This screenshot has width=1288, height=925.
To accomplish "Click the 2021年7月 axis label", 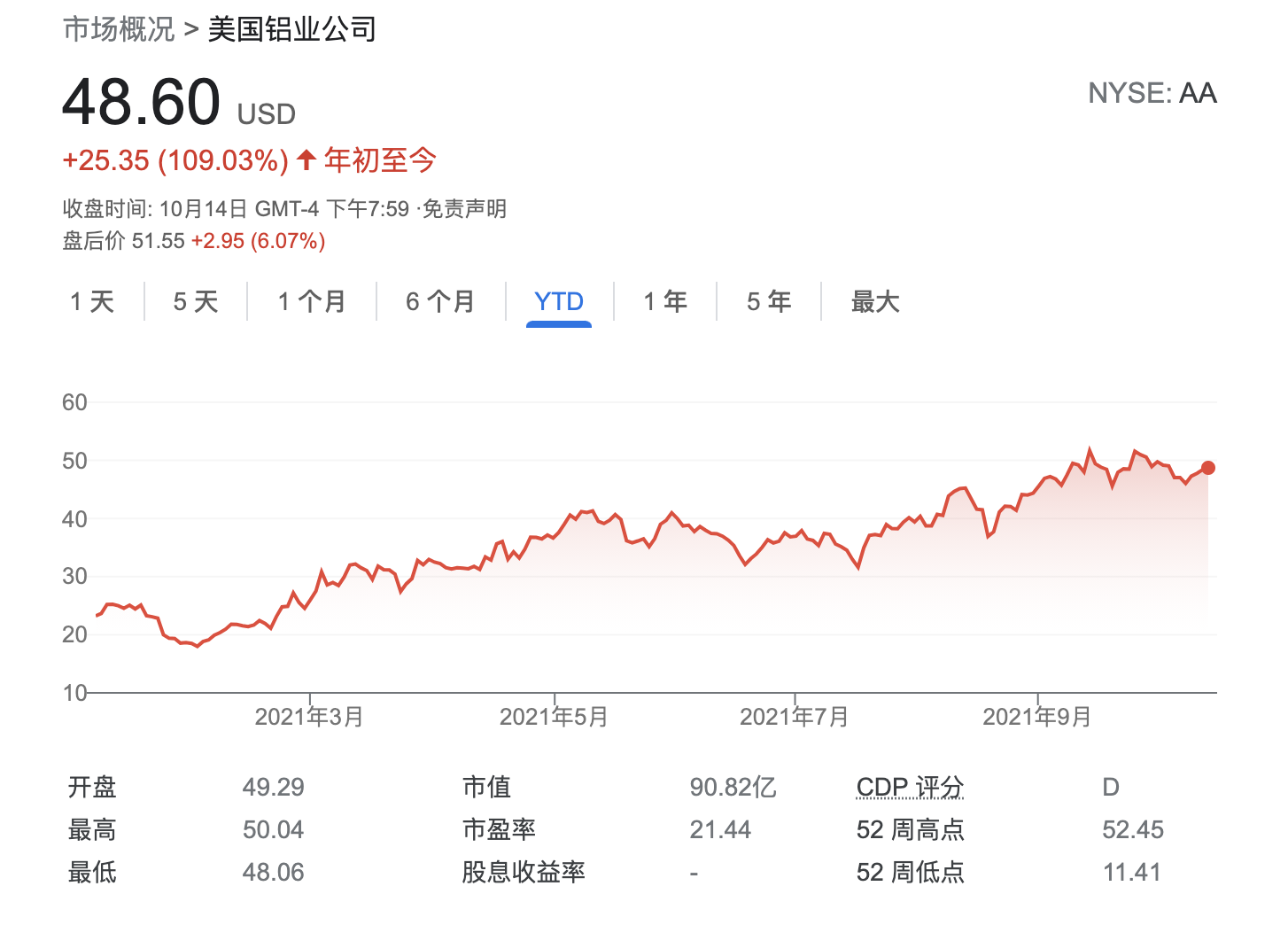I will click(x=794, y=717).
